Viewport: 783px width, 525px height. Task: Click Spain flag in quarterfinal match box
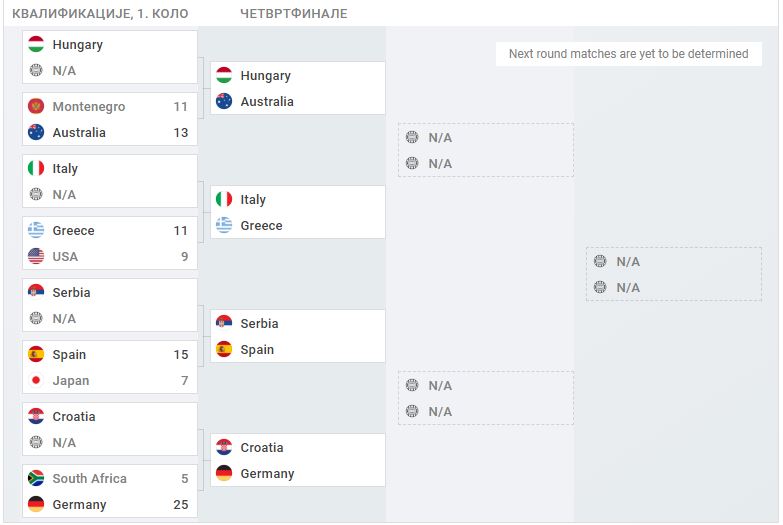tap(224, 349)
